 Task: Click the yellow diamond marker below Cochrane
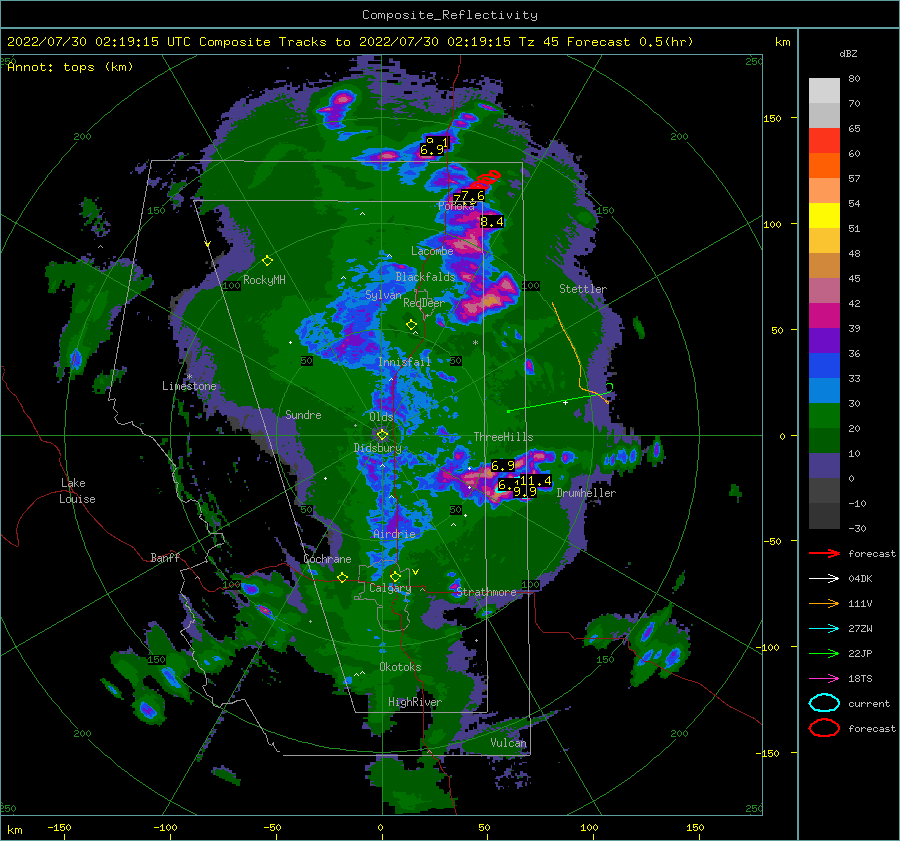(342, 577)
